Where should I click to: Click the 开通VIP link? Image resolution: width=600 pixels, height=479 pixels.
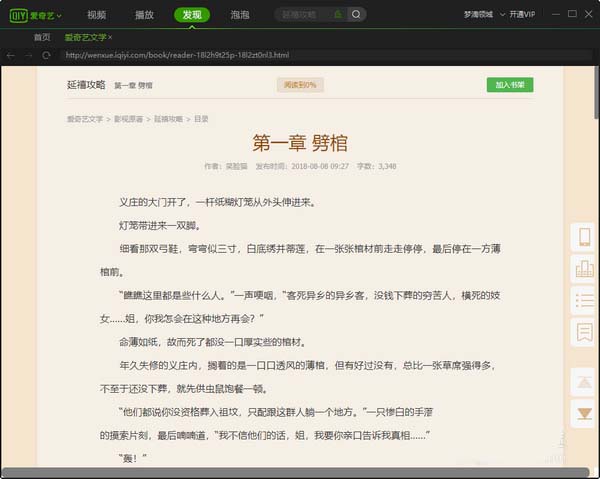click(x=522, y=15)
